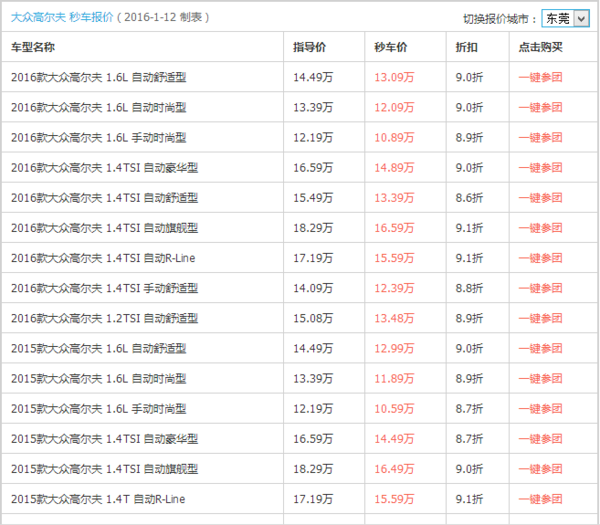Image resolution: width=600 pixels, height=525 pixels.
Task: Click 一键参团 for 2016款 1.6L 自动时尚型
Action: [x=540, y=108]
